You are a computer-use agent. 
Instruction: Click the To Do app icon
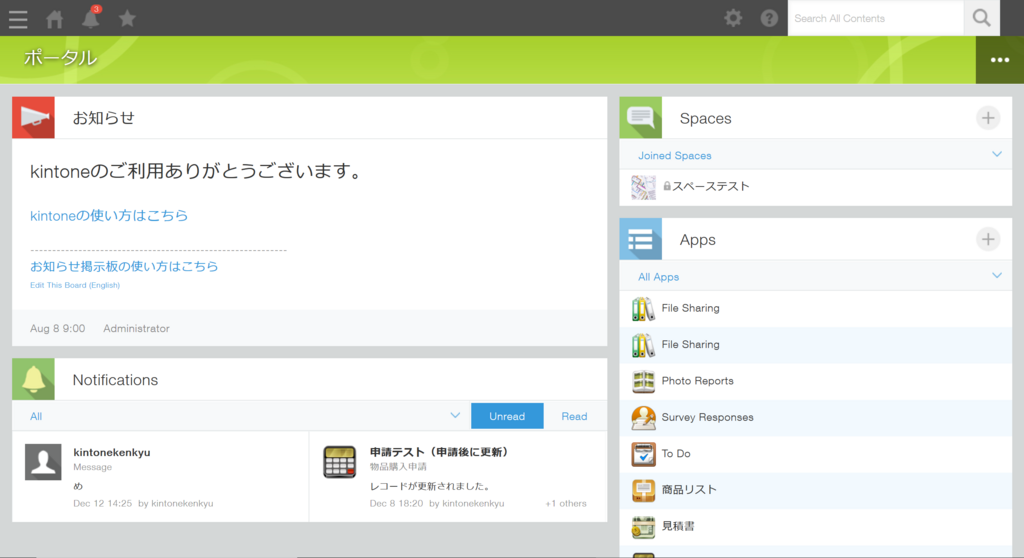(643, 453)
